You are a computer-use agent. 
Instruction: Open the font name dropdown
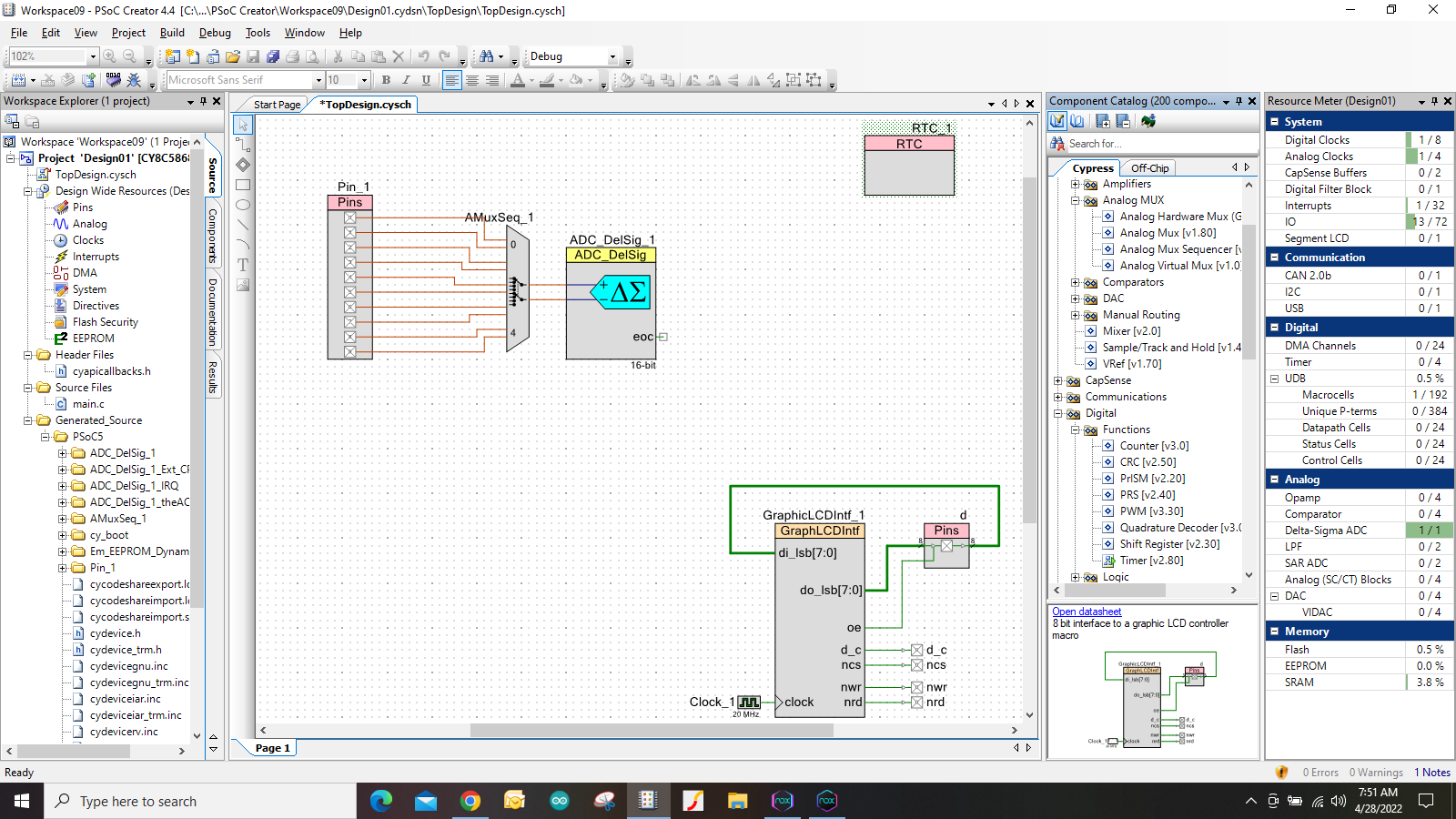tap(318, 80)
